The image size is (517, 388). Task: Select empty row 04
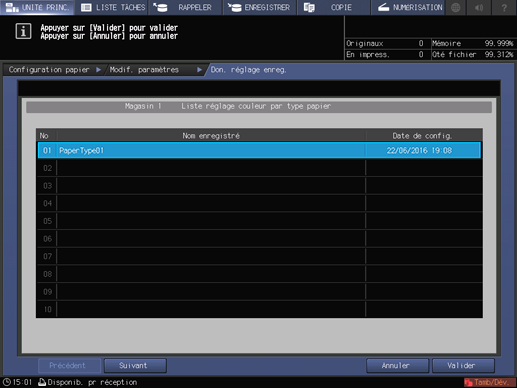click(x=259, y=203)
